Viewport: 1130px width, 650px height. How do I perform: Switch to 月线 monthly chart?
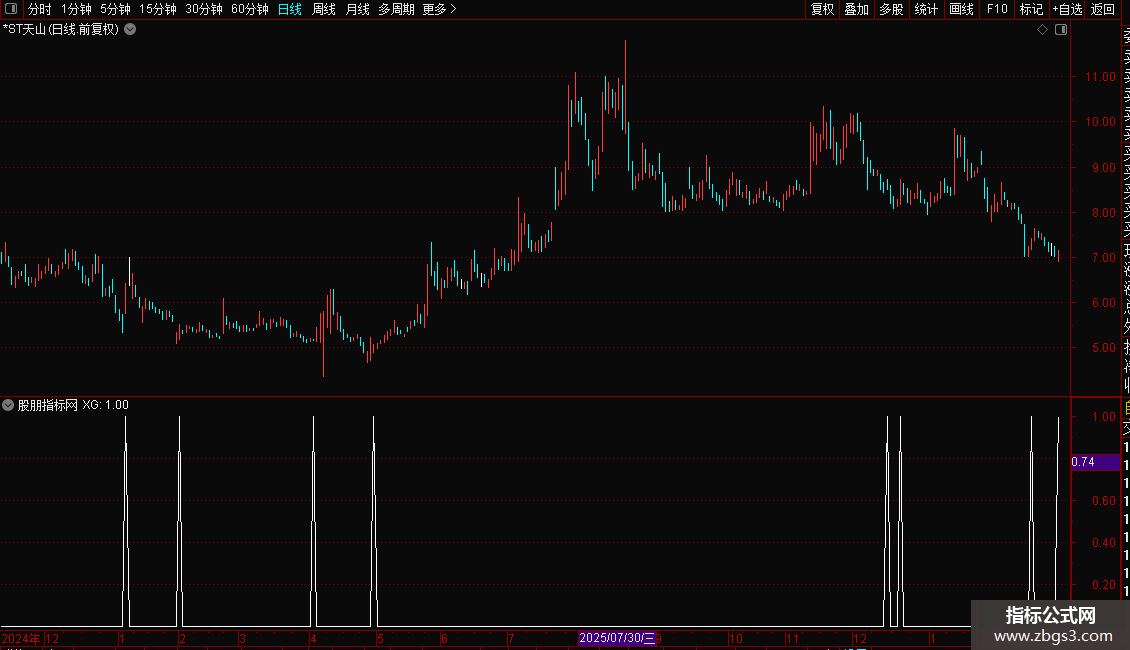[x=357, y=9]
